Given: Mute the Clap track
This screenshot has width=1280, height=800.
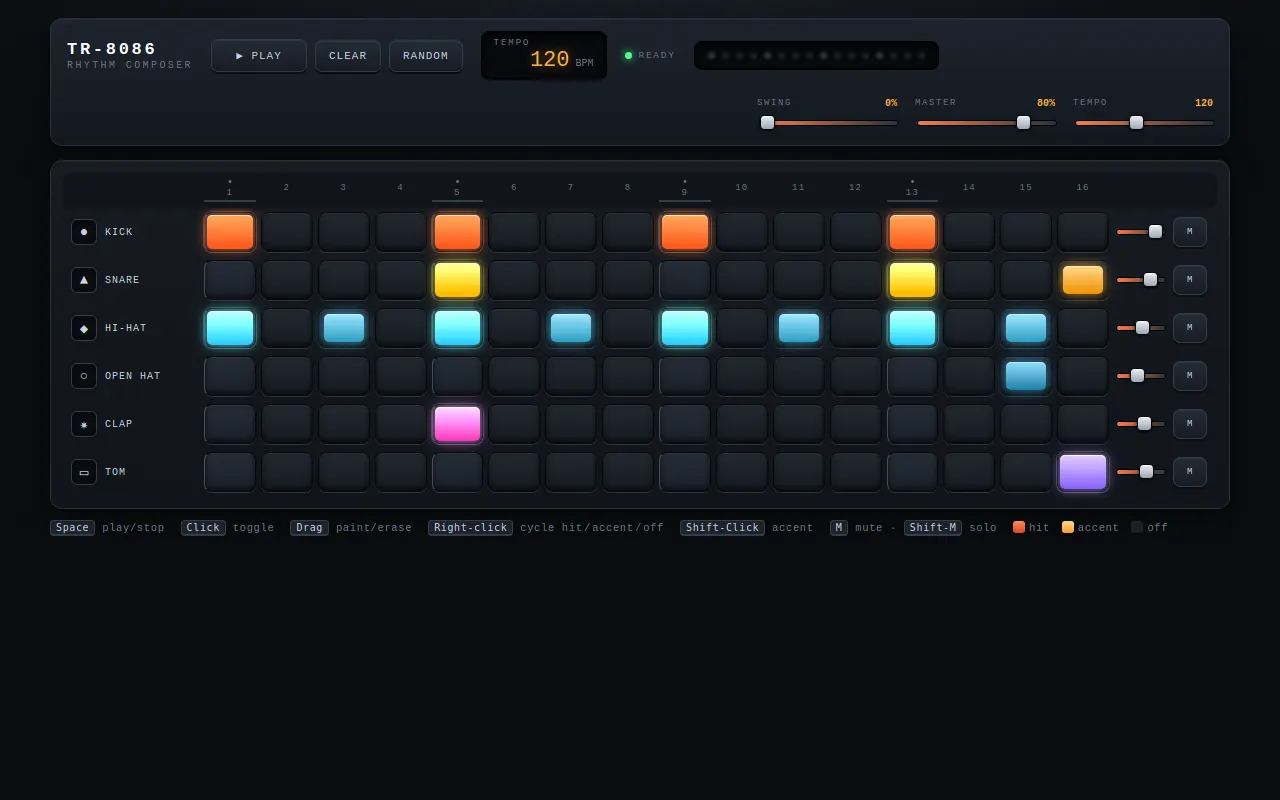Looking at the screenshot, I should click(x=1190, y=424).
